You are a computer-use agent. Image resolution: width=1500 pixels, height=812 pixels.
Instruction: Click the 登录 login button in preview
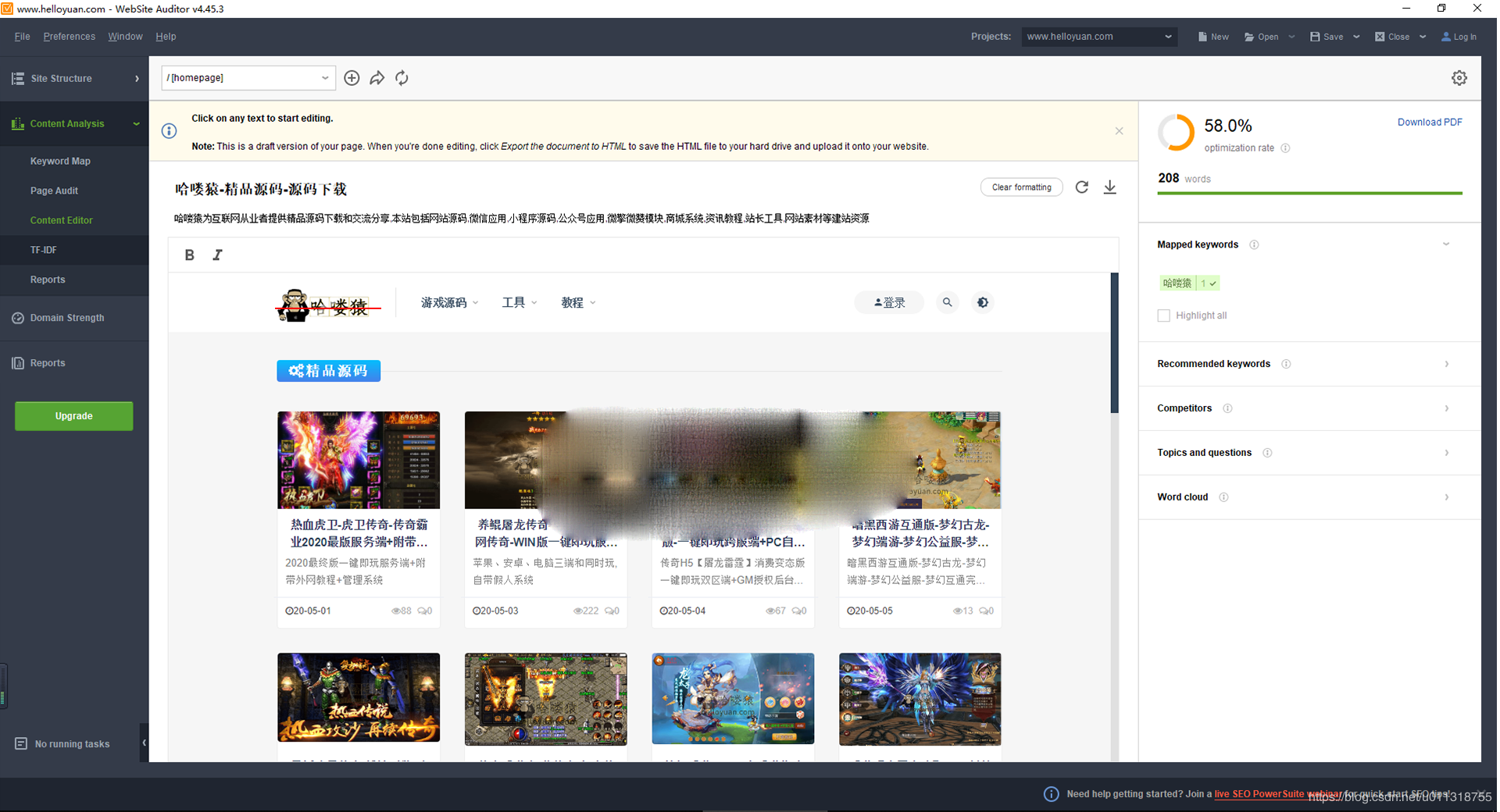tap(889, 302)
